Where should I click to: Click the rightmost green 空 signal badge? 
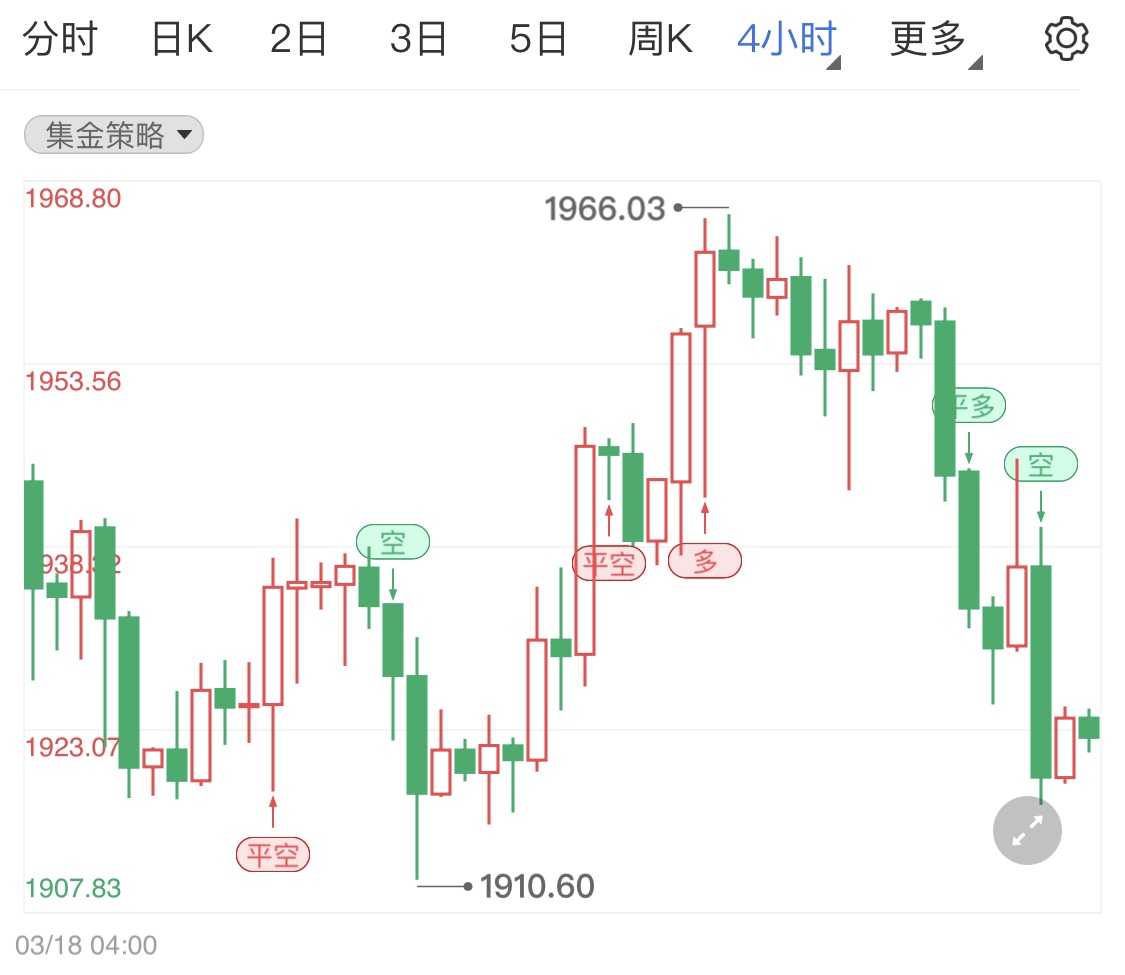1040,463
